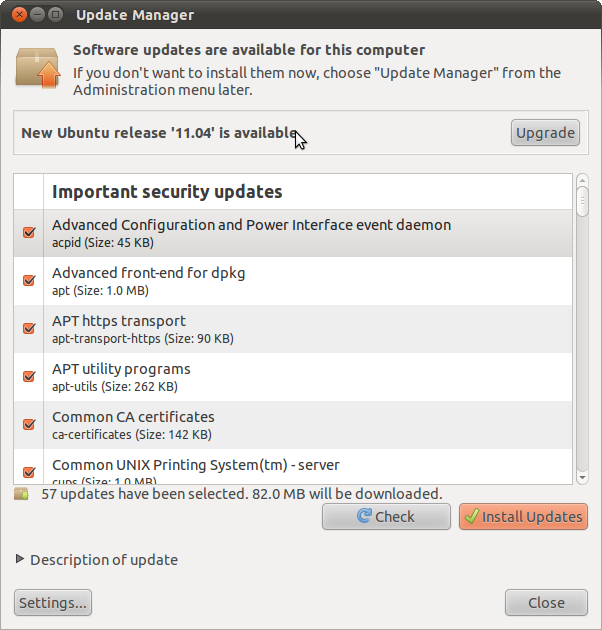Untick the APT utility programs checkbox
Image resolution: width=602 pixels, height=630 pixels.
[x=29, y=377]
